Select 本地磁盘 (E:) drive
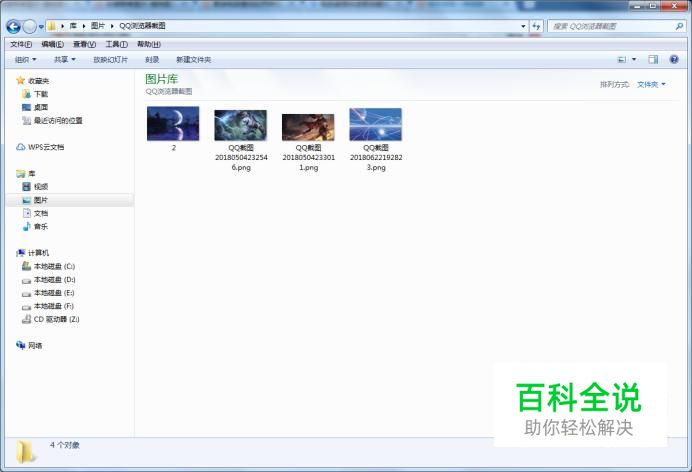The image size is (692, 472). (54, 292)
